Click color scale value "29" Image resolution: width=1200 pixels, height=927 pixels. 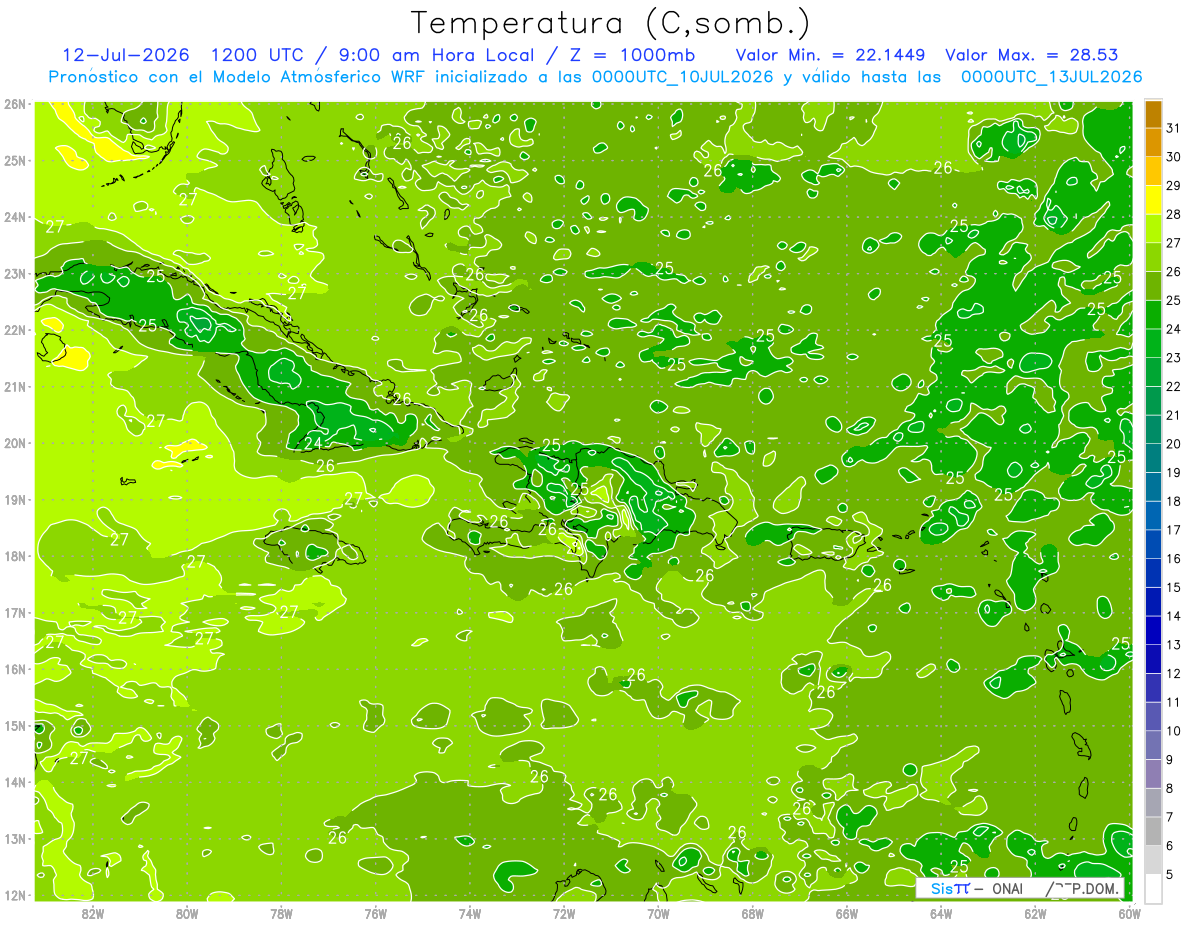coord(1174,186)
